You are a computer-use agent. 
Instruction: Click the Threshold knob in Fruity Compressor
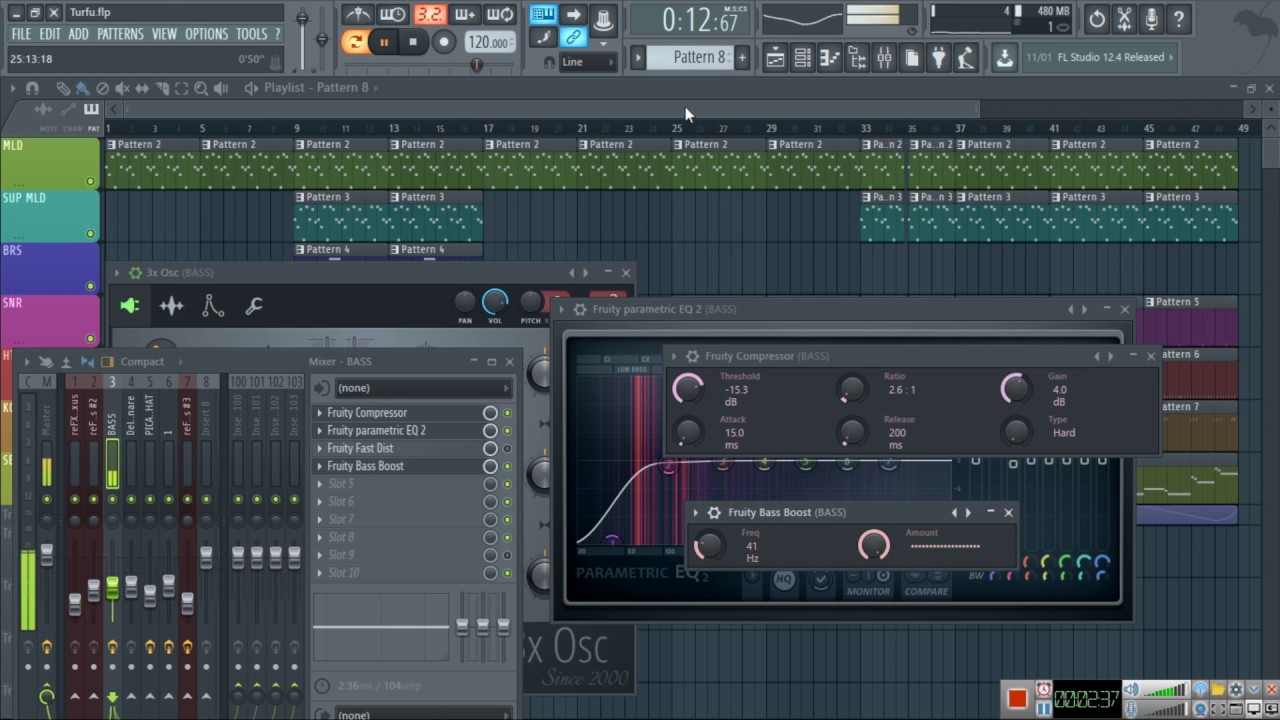click(x=688, y=389)
